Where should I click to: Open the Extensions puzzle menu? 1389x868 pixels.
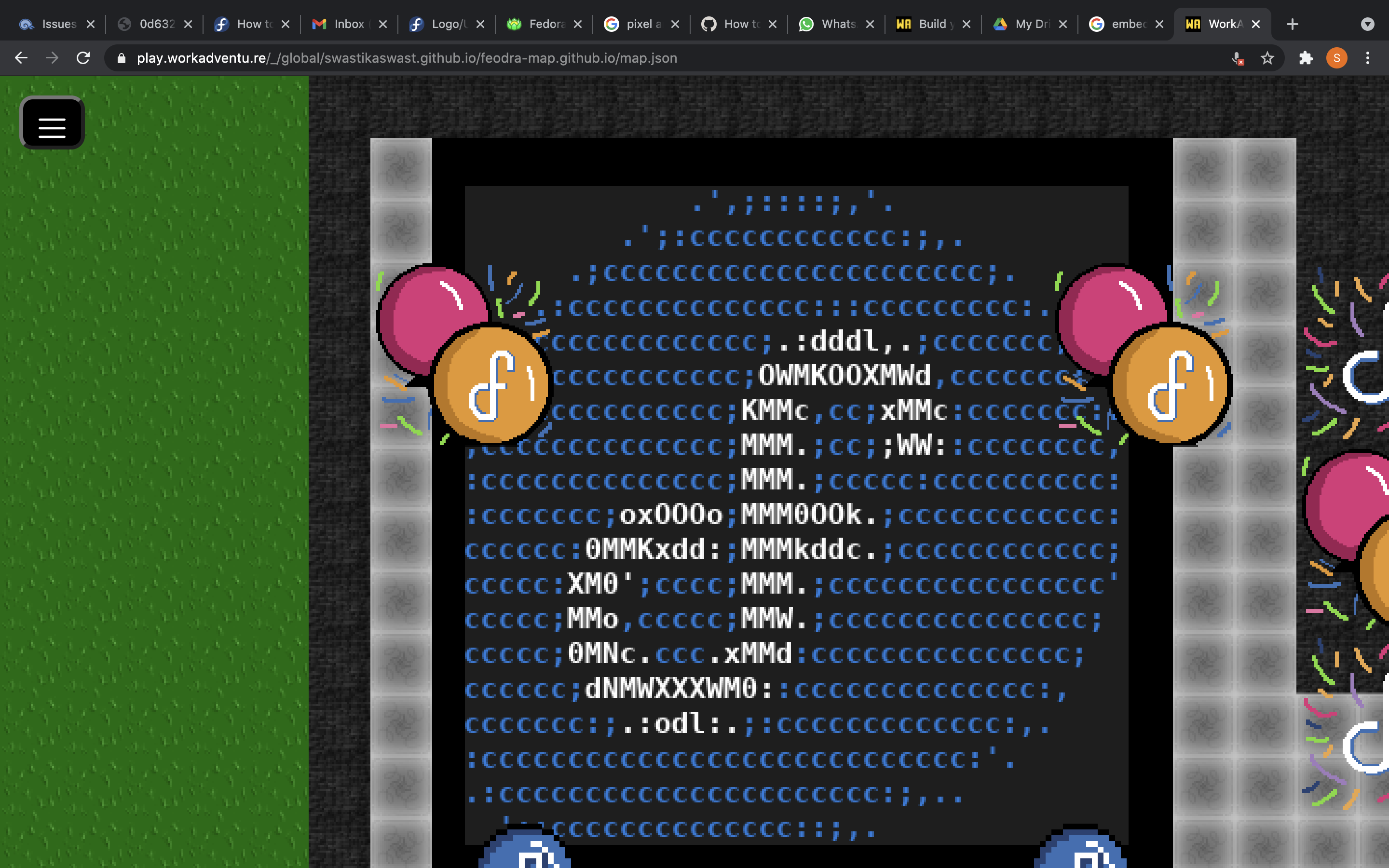(1306, 58)
